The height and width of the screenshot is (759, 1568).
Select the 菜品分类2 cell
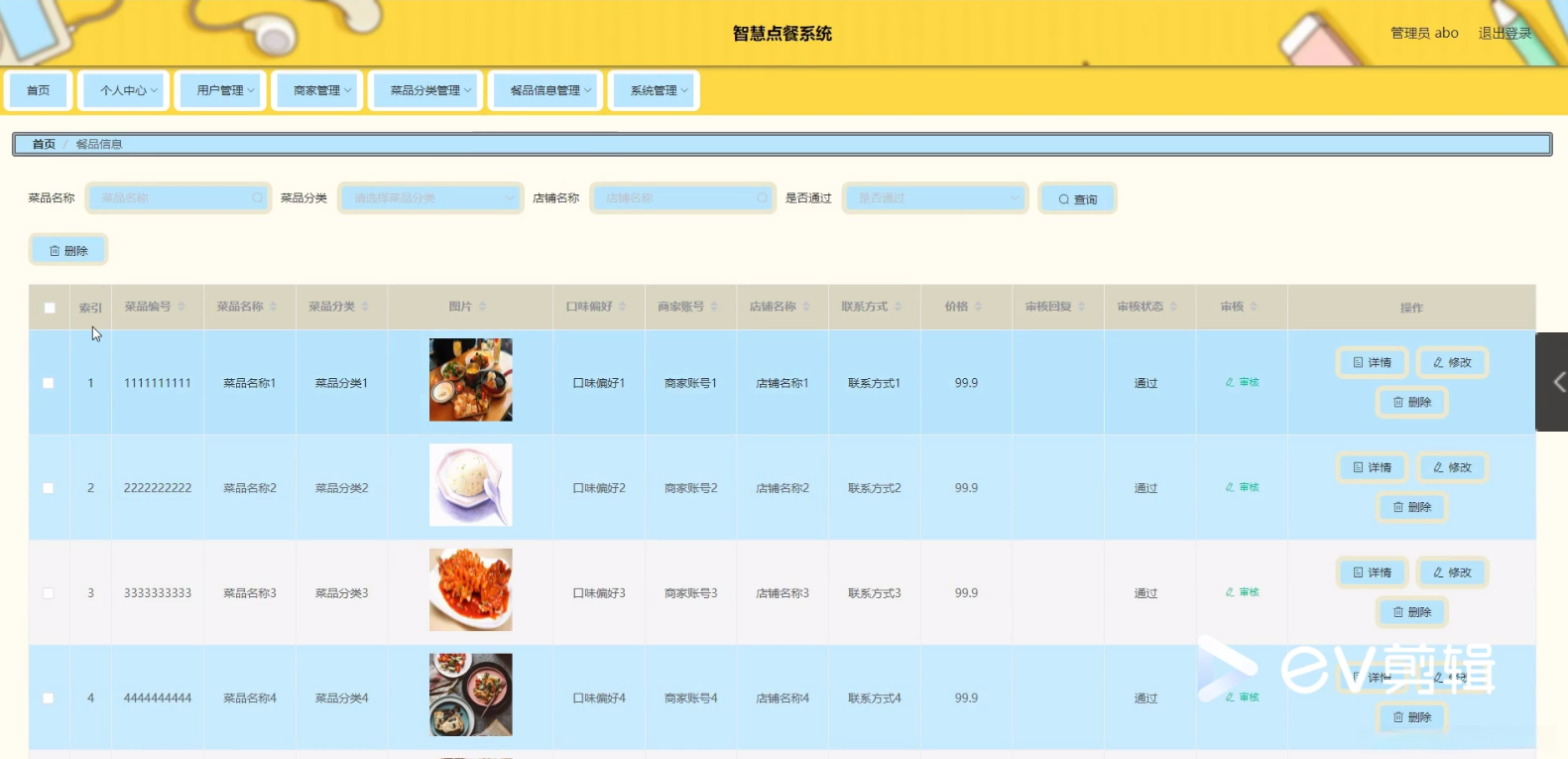click(x=342, y=488)
